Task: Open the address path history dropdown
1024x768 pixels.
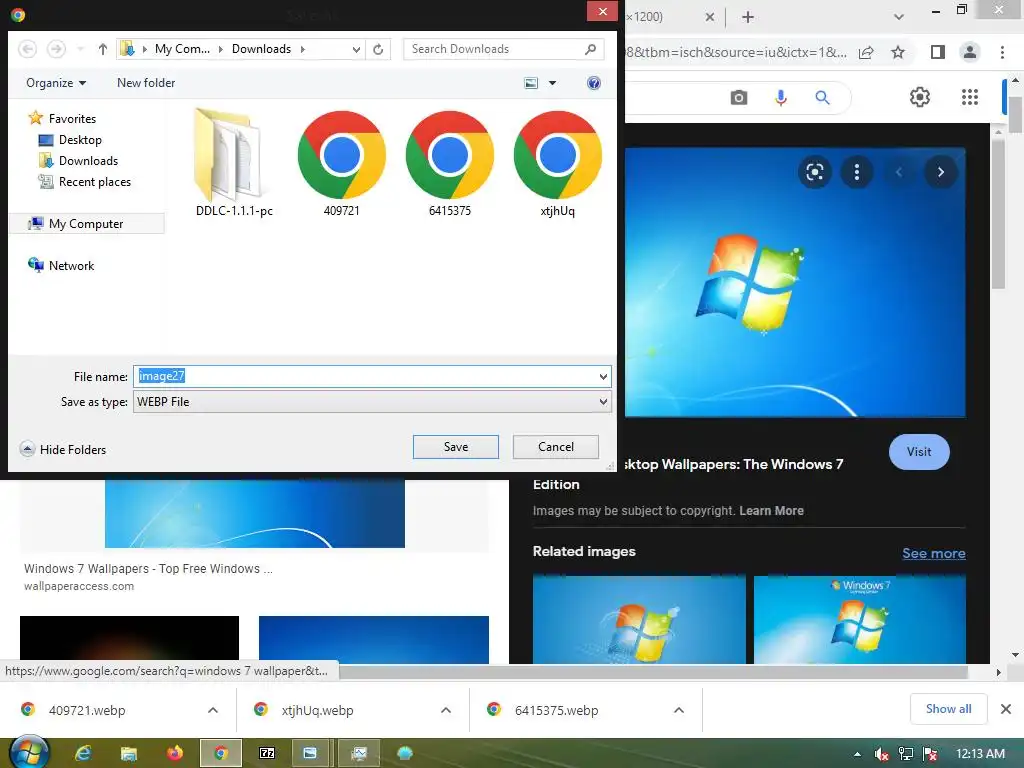Action: [356, 50]
